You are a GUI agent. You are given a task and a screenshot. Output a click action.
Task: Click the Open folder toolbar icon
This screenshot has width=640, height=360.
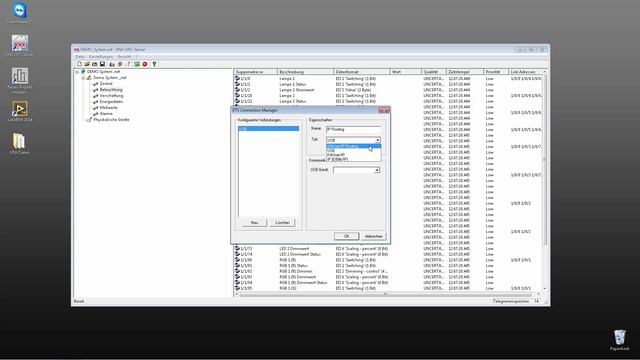(x=87, y=64)
